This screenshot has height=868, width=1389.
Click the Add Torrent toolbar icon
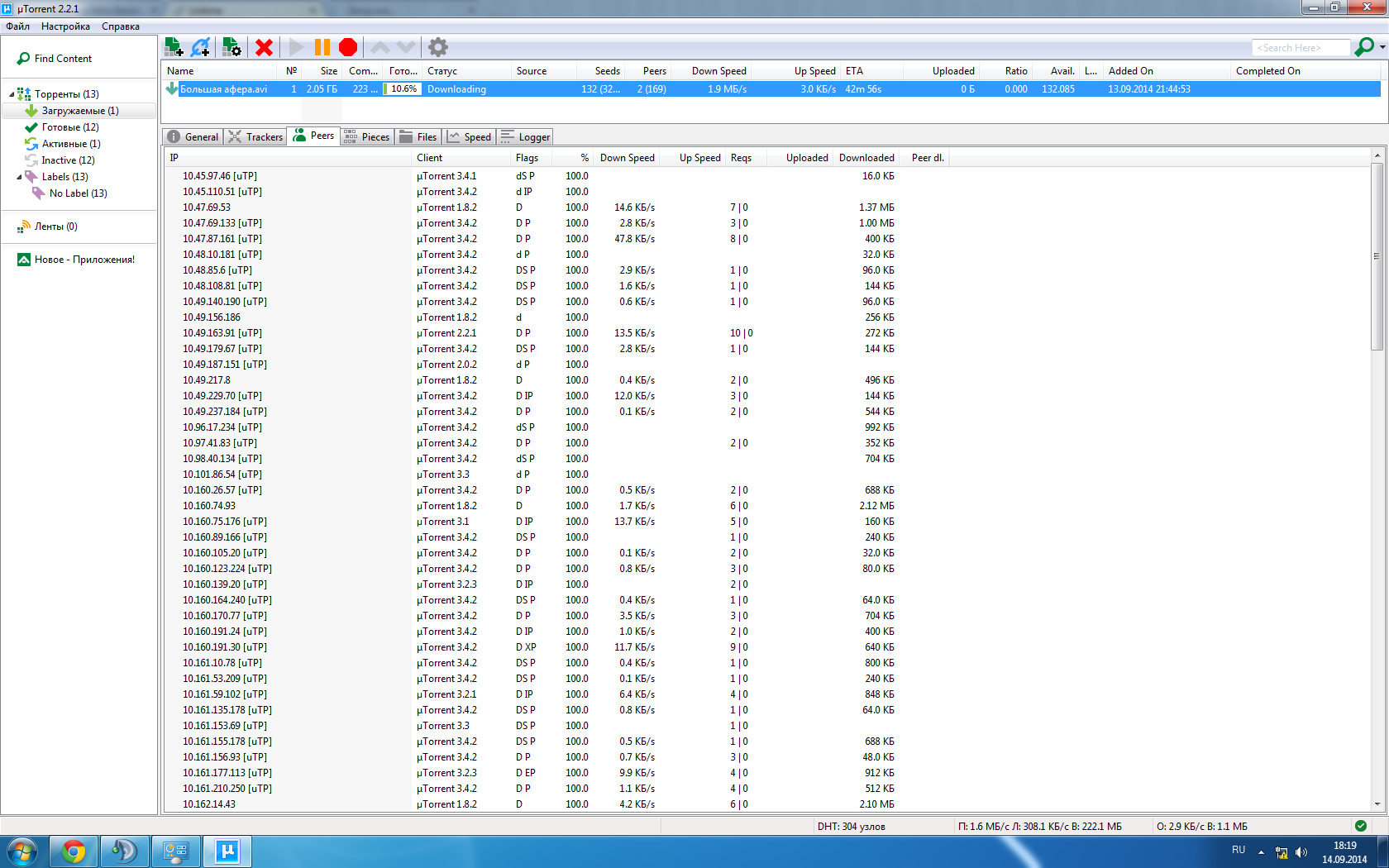tap(174, 47)
